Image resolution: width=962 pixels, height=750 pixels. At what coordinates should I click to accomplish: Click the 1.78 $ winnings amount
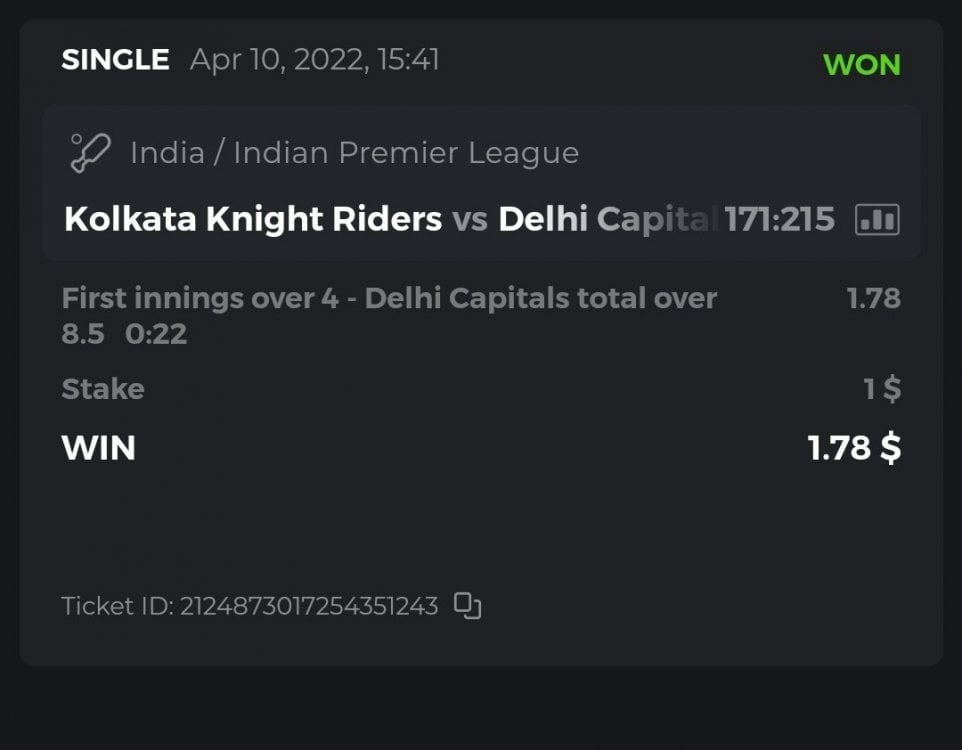coord(854,447)
